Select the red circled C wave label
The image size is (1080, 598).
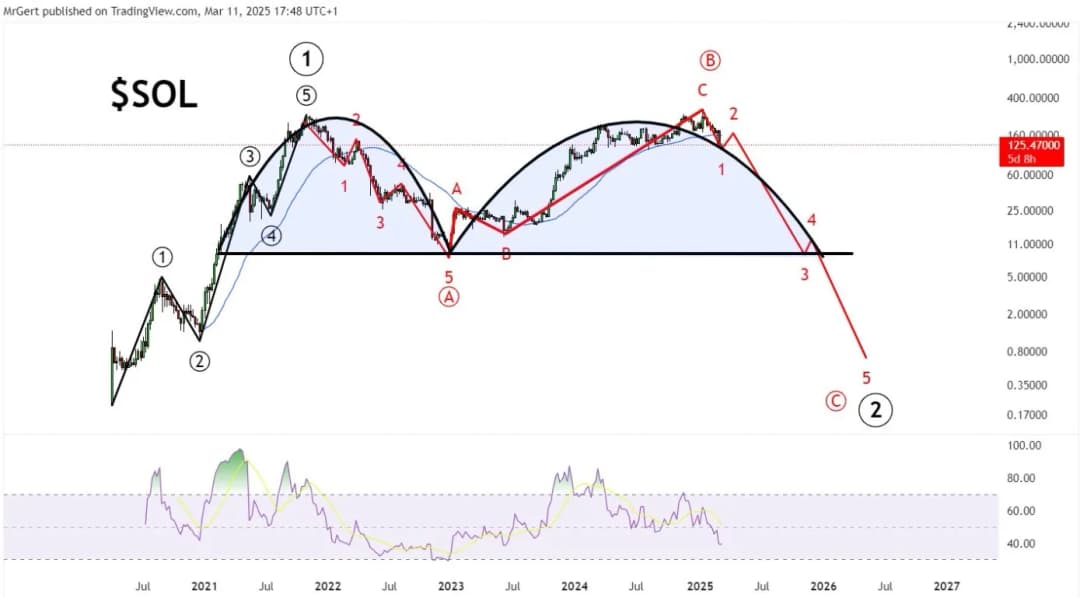836,401
